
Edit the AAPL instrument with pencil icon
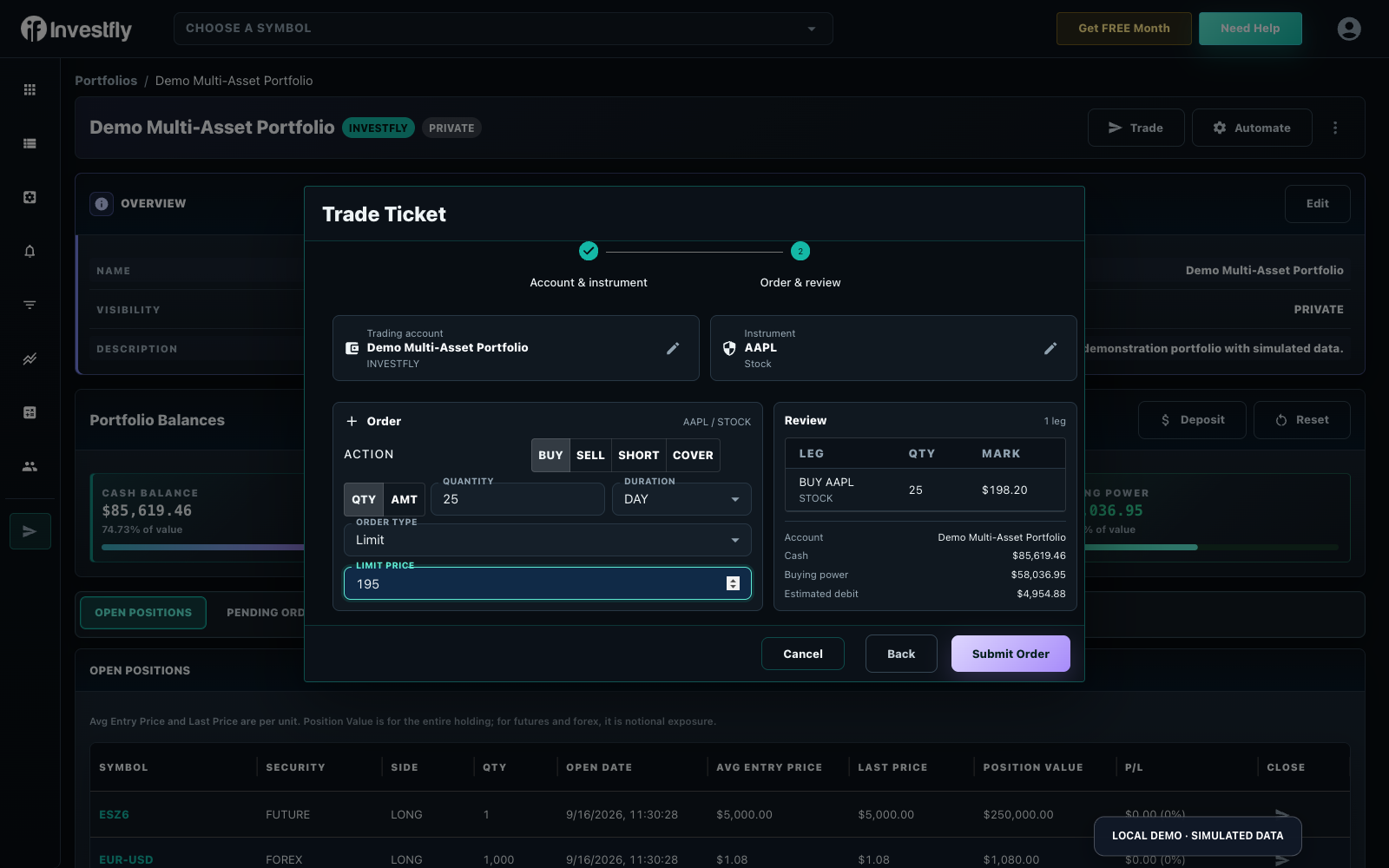tap(1050, 348)
